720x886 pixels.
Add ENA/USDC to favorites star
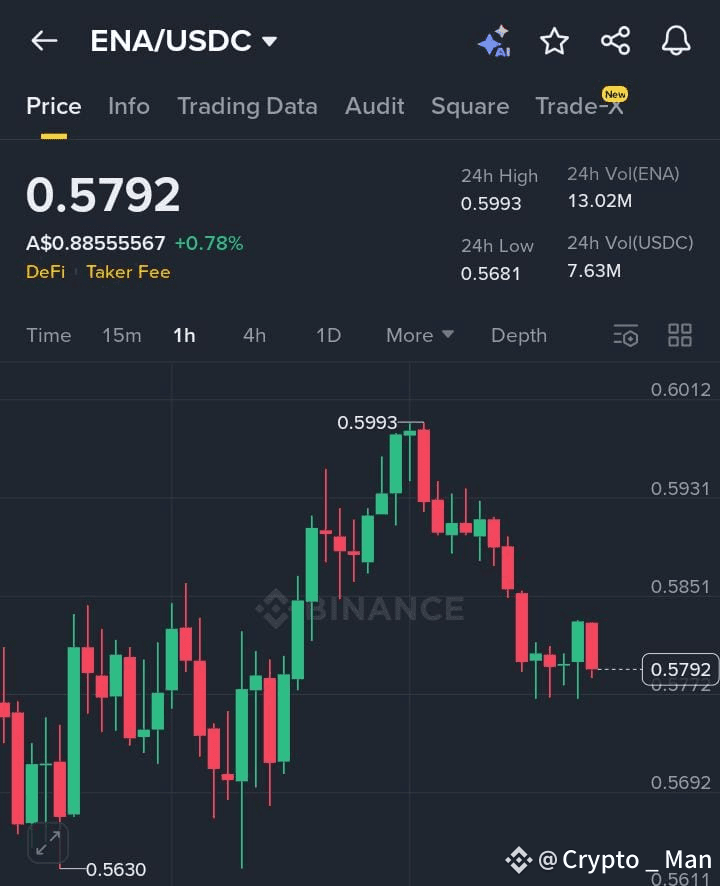pos(554,41)
